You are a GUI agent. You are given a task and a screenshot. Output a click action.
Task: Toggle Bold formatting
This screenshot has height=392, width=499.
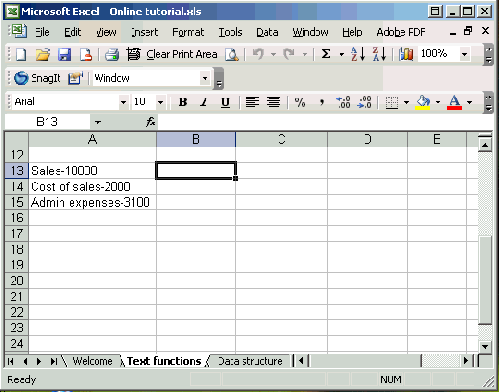[183, 102]
